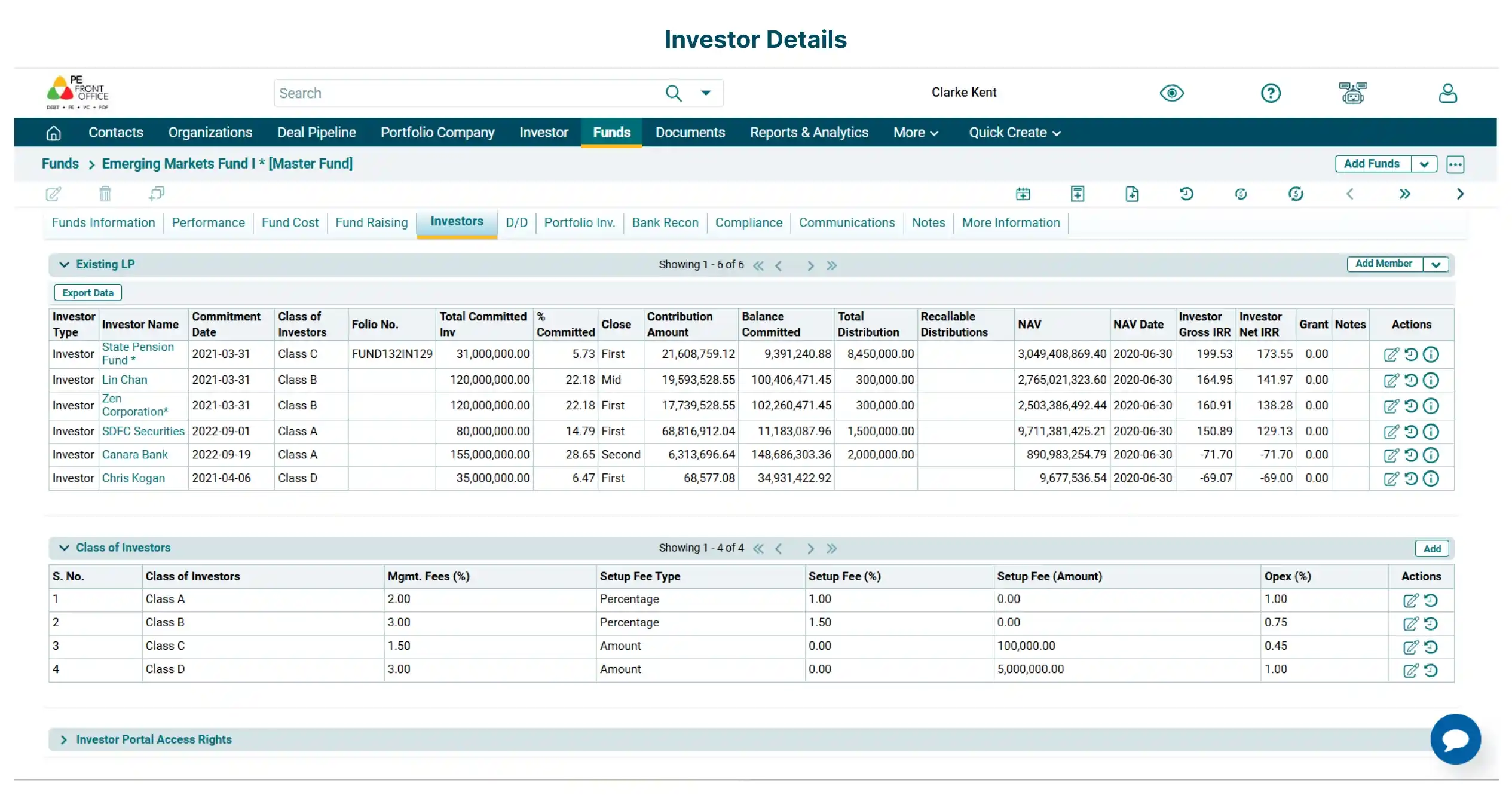Click the chatbot robot icon in header

(x=1353, y=93)
